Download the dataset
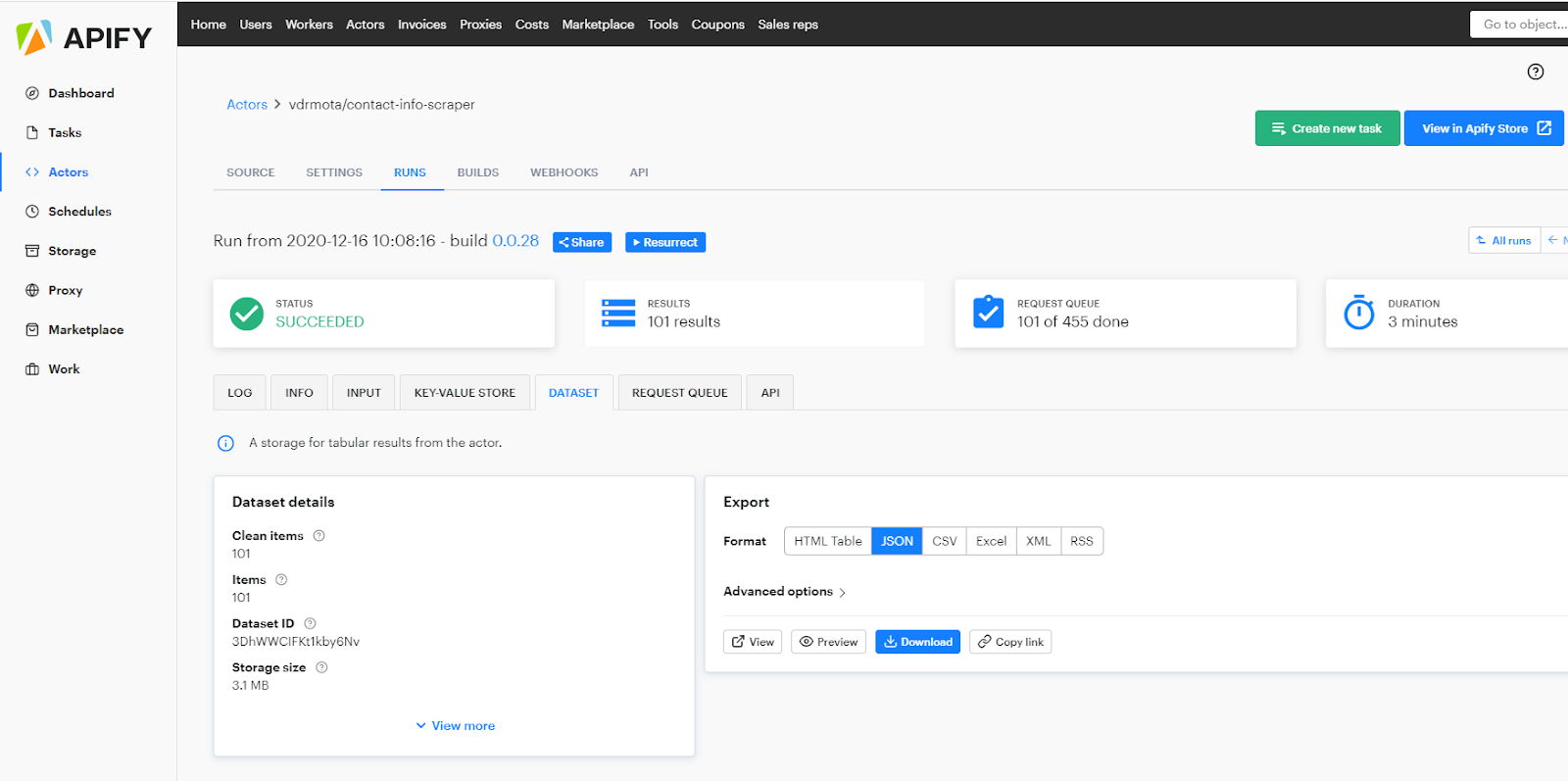1568x781 pixels. [x=917, y=642]
